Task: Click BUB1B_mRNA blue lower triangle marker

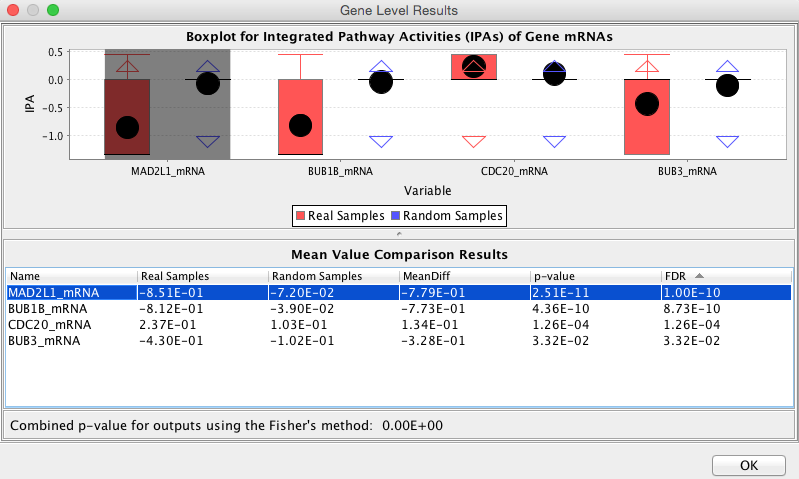Action: (x=381, y=142)
